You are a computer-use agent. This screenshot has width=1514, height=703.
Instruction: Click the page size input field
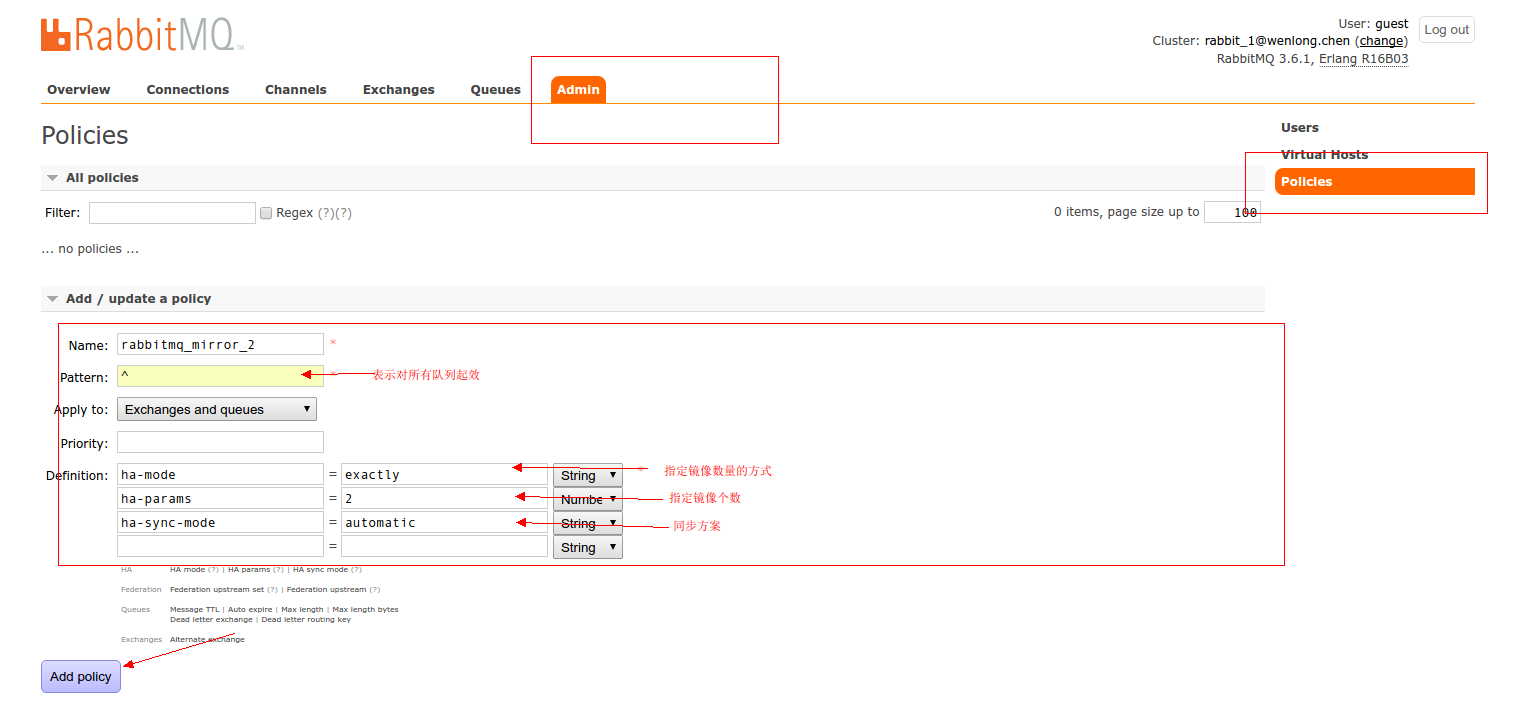pos(1232,212)
